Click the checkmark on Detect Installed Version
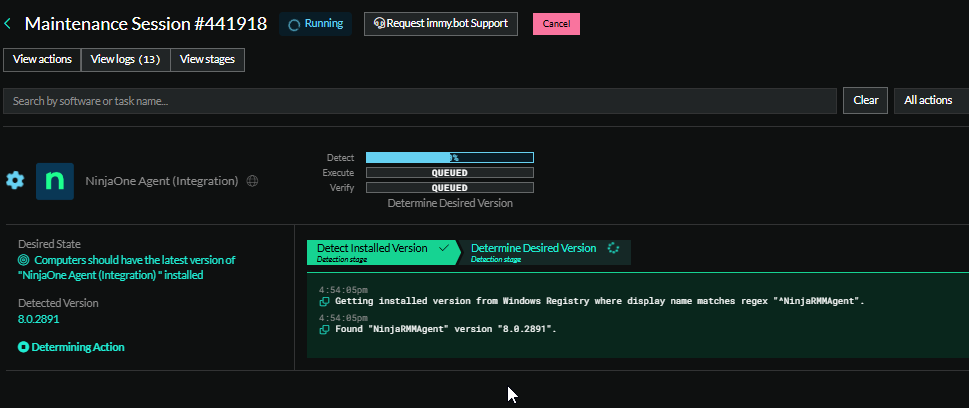This screenshot has height=408, width=969. click(x=443, y=248)
